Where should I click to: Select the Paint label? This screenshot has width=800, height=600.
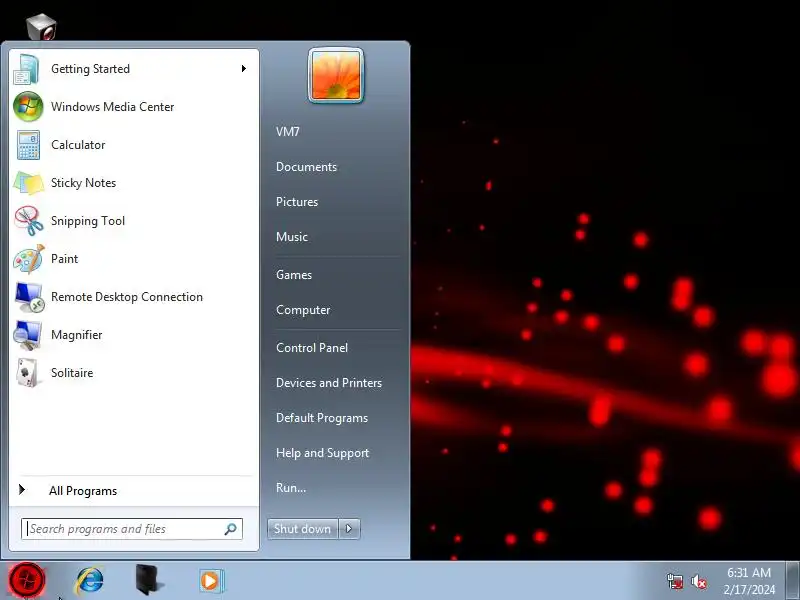[64, 259]
